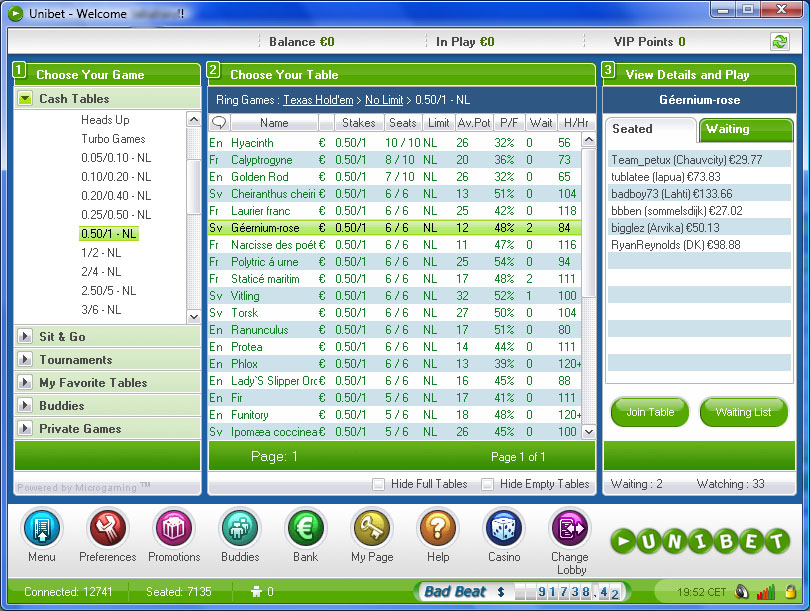Screen dimensions: 810x611
Task: Expand My Favorite Tables section
Action: (24, 383)
